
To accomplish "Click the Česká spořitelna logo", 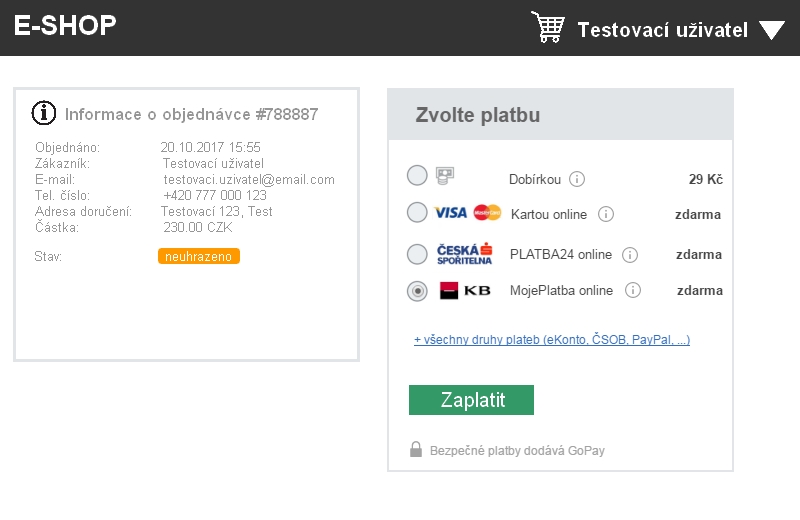I will (x=464, y=254).
